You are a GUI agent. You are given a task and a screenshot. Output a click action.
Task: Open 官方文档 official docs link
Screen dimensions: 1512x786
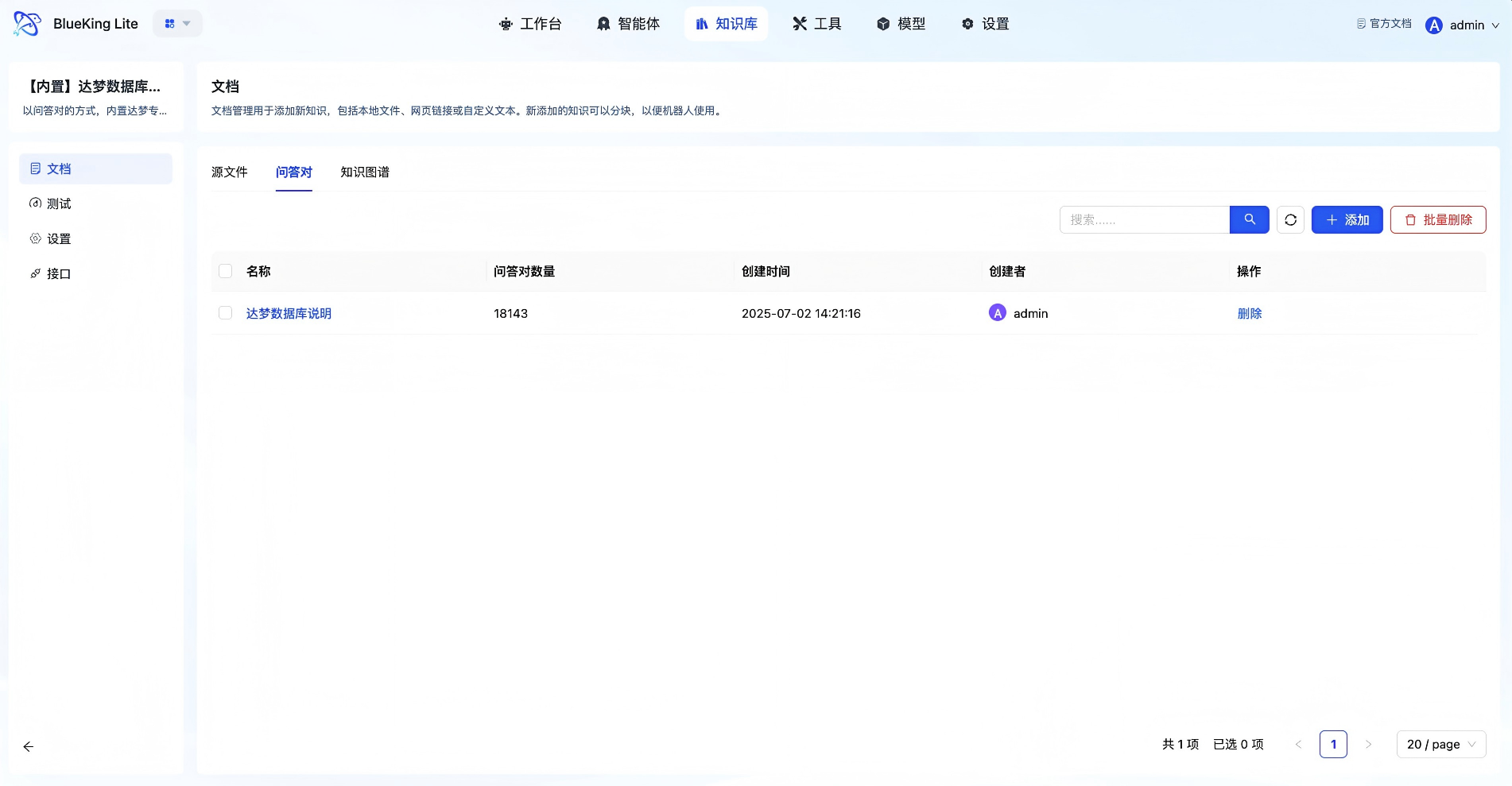[x=1384, y=24]
